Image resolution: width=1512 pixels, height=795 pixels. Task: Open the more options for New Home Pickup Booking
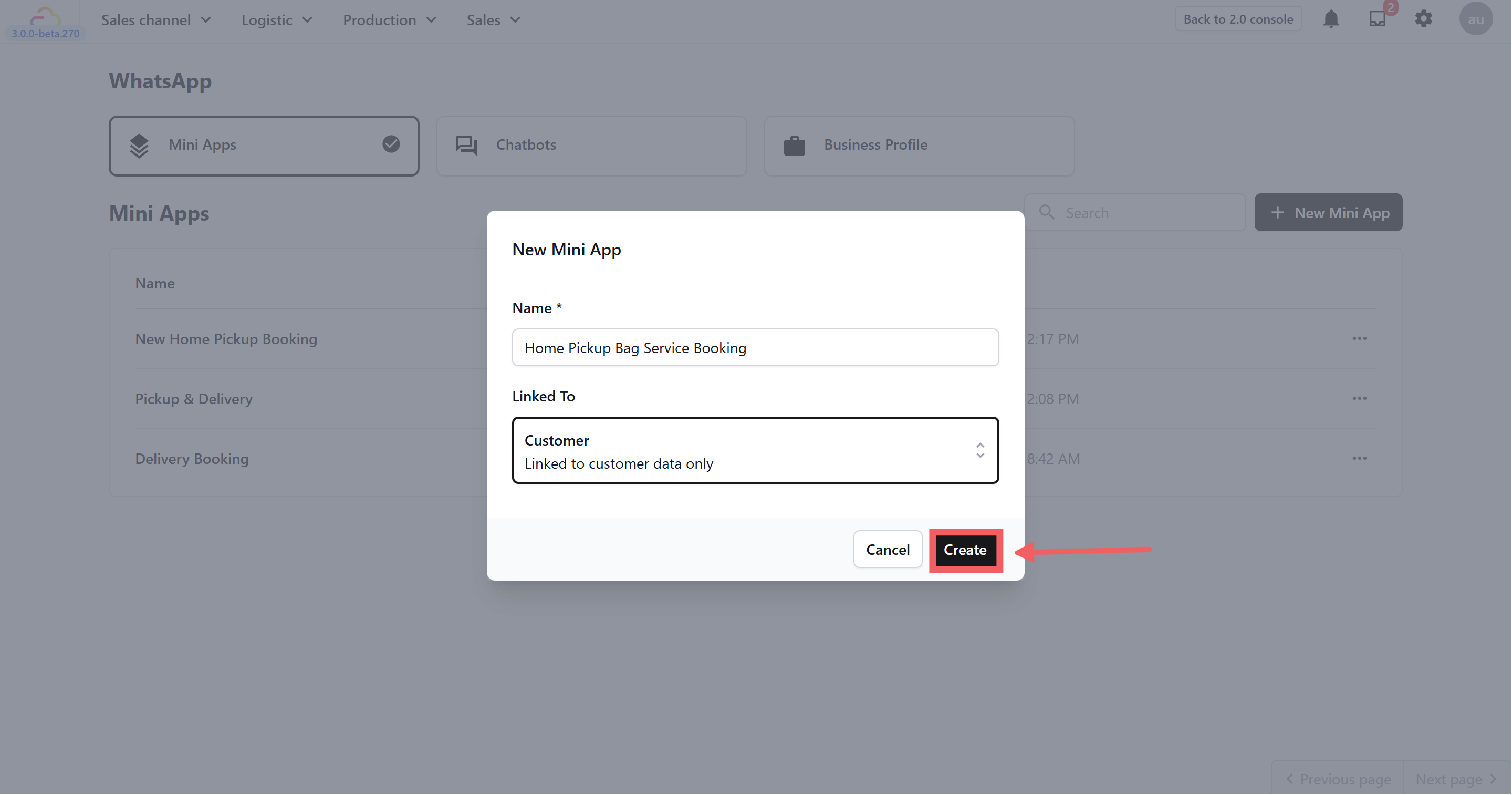coord(1359,339)
